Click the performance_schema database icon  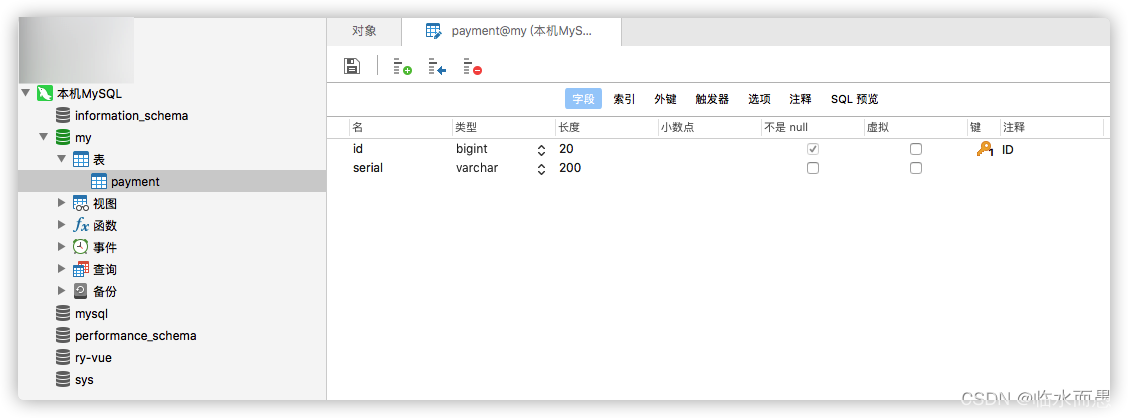click(x=63, y=336)
